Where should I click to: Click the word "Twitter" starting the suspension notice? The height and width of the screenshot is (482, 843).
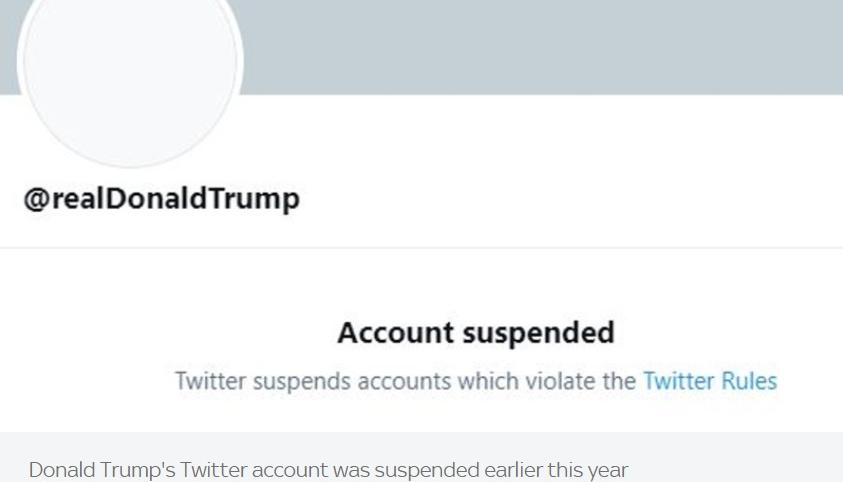pos(210,381)
